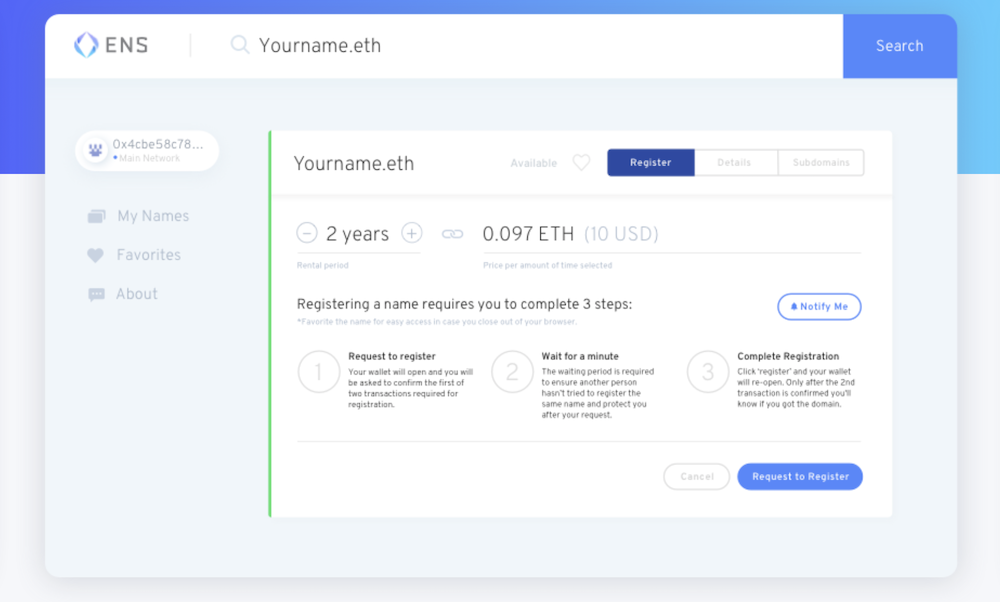
Task: Click the My Names cards icon
Action: tap(96, 216)
